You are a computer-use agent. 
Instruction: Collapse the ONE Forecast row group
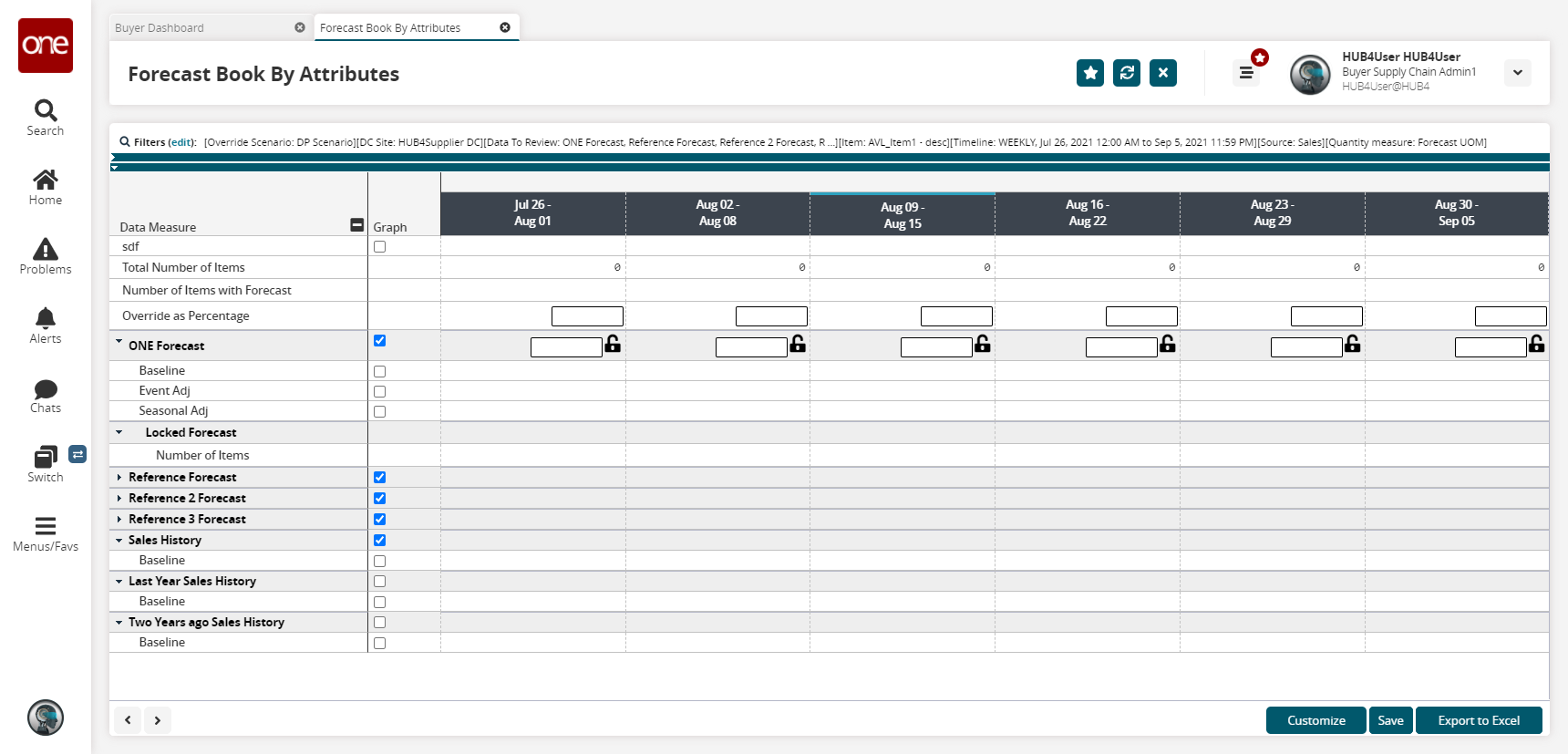click(x=119, y=343)
